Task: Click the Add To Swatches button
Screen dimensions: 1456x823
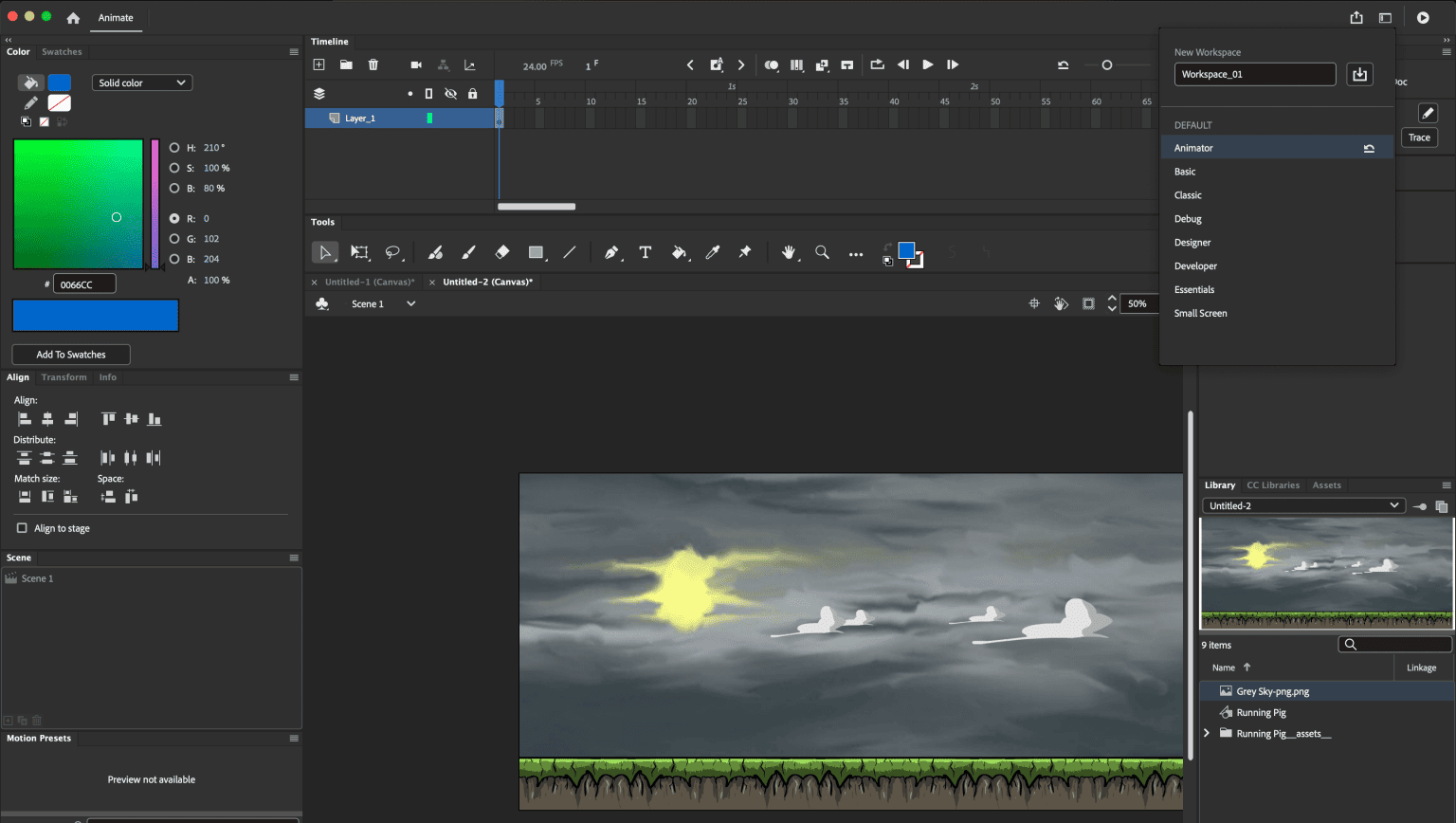Action: 70,354
